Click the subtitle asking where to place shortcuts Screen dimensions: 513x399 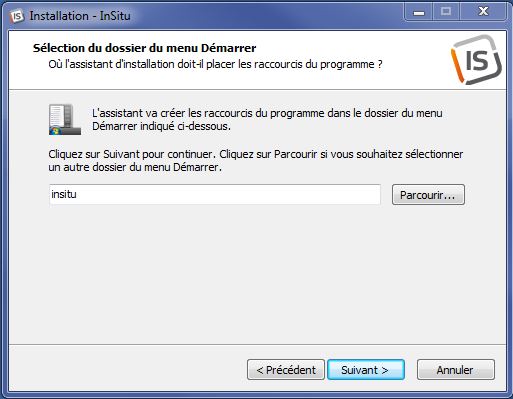tap(215, 64)
